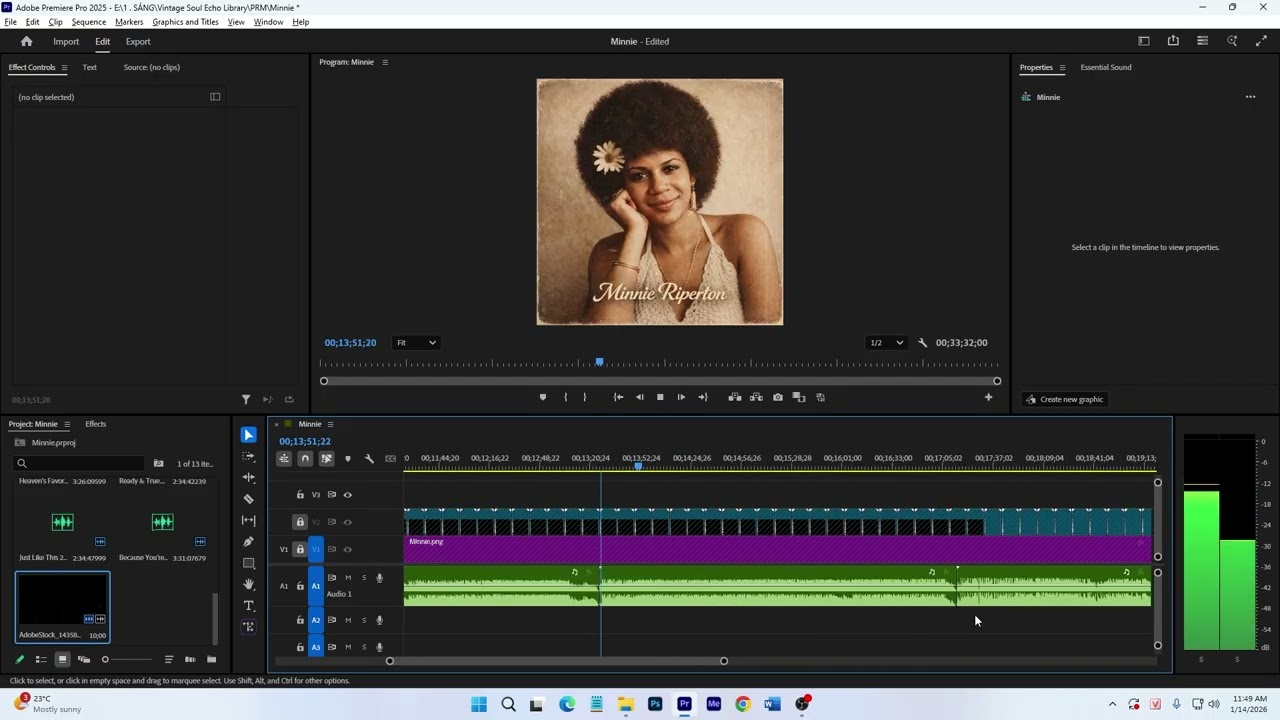1280x720 pixels.
Task: Open Graphics and Titles menu
Action: [185, 22]
